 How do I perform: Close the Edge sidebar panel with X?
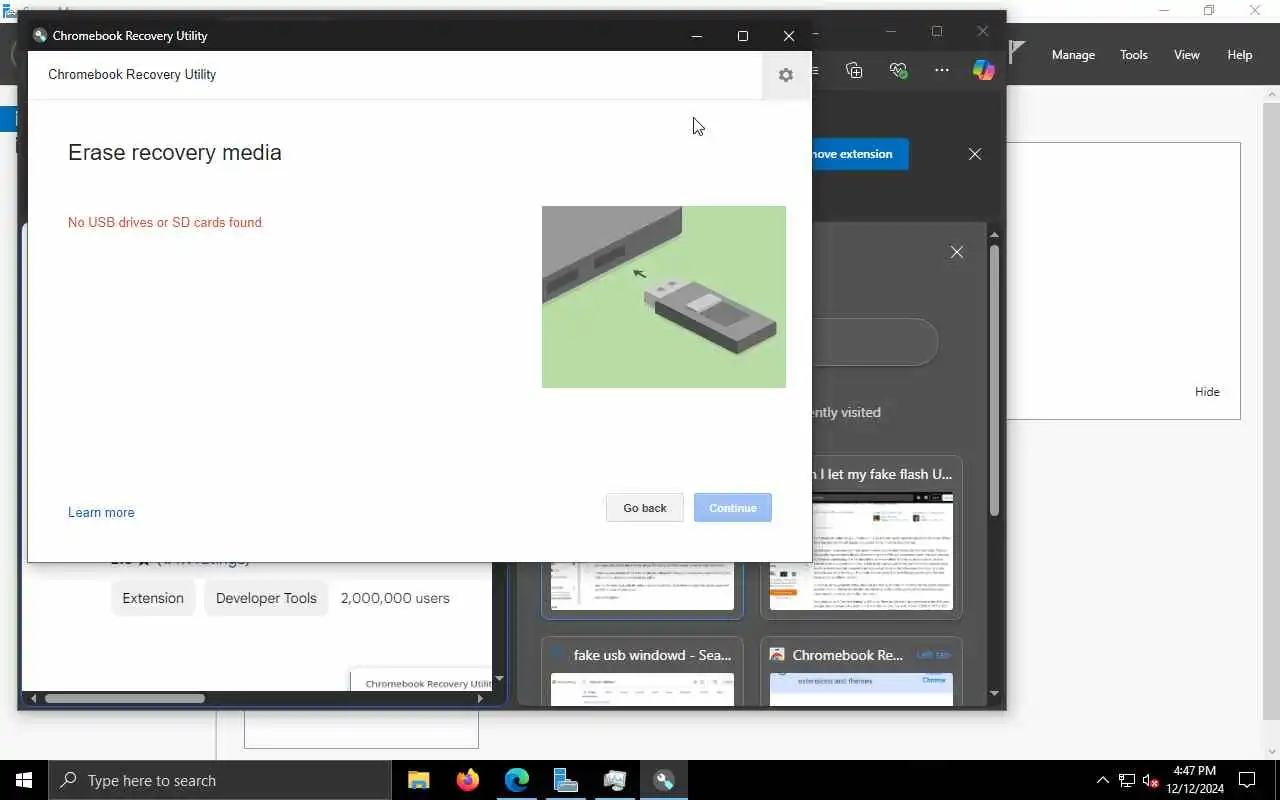click(x=957, y=252)
